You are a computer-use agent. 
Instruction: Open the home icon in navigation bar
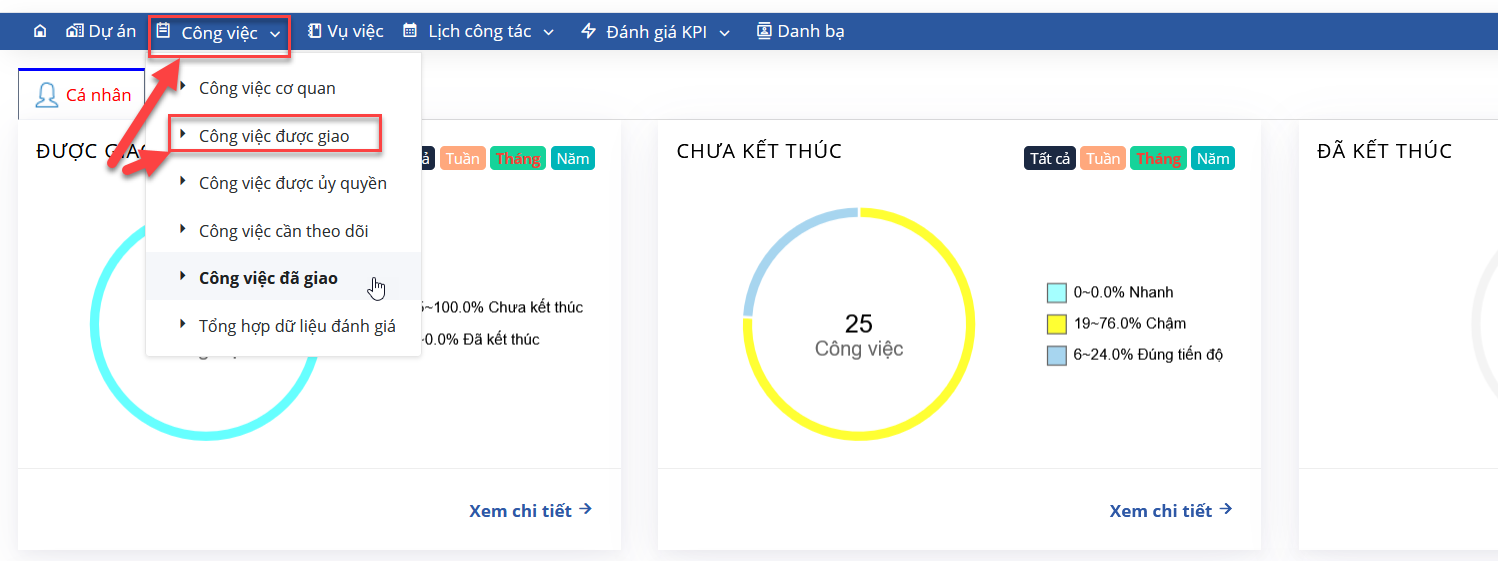40,32
